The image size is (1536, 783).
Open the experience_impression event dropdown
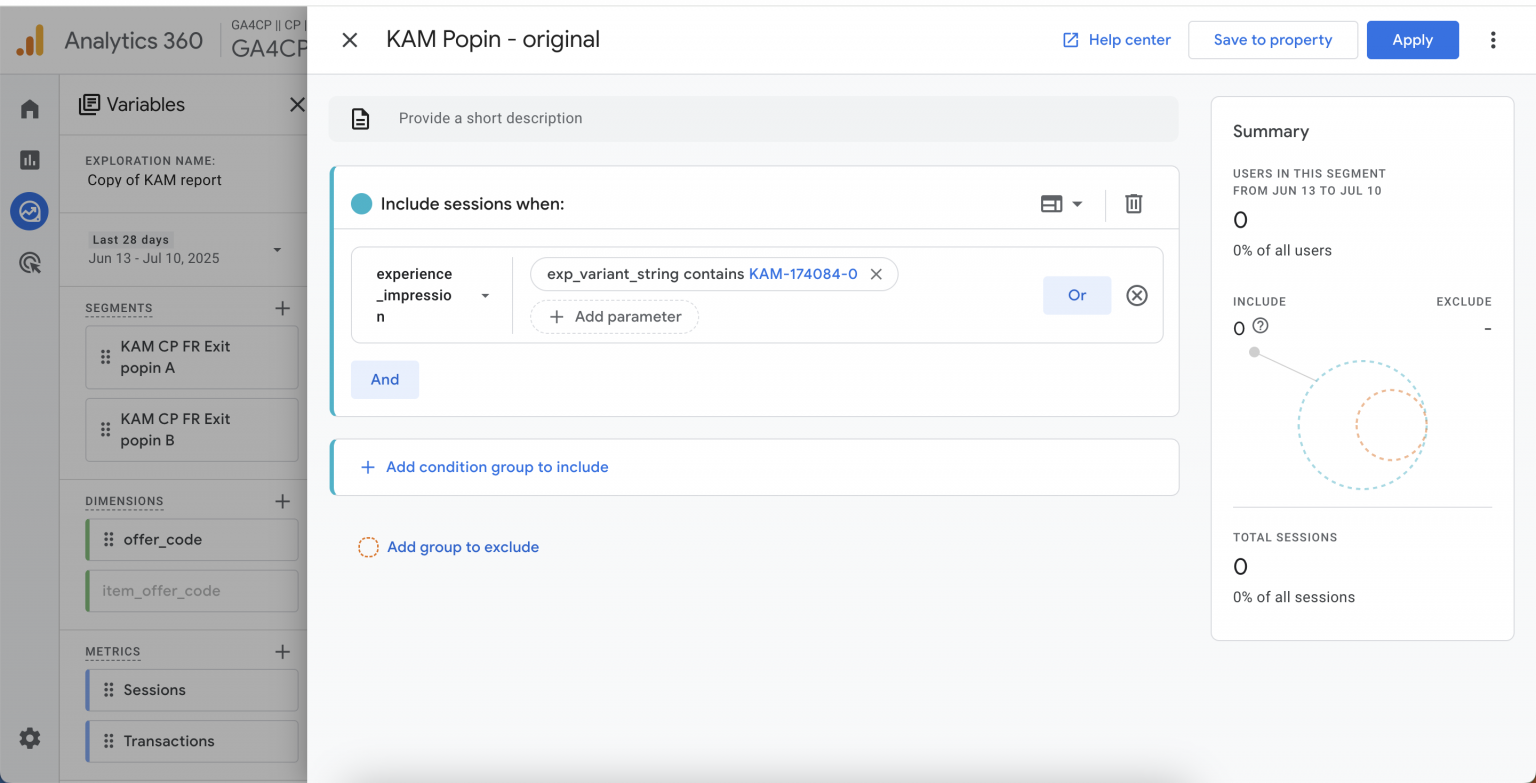485,296
